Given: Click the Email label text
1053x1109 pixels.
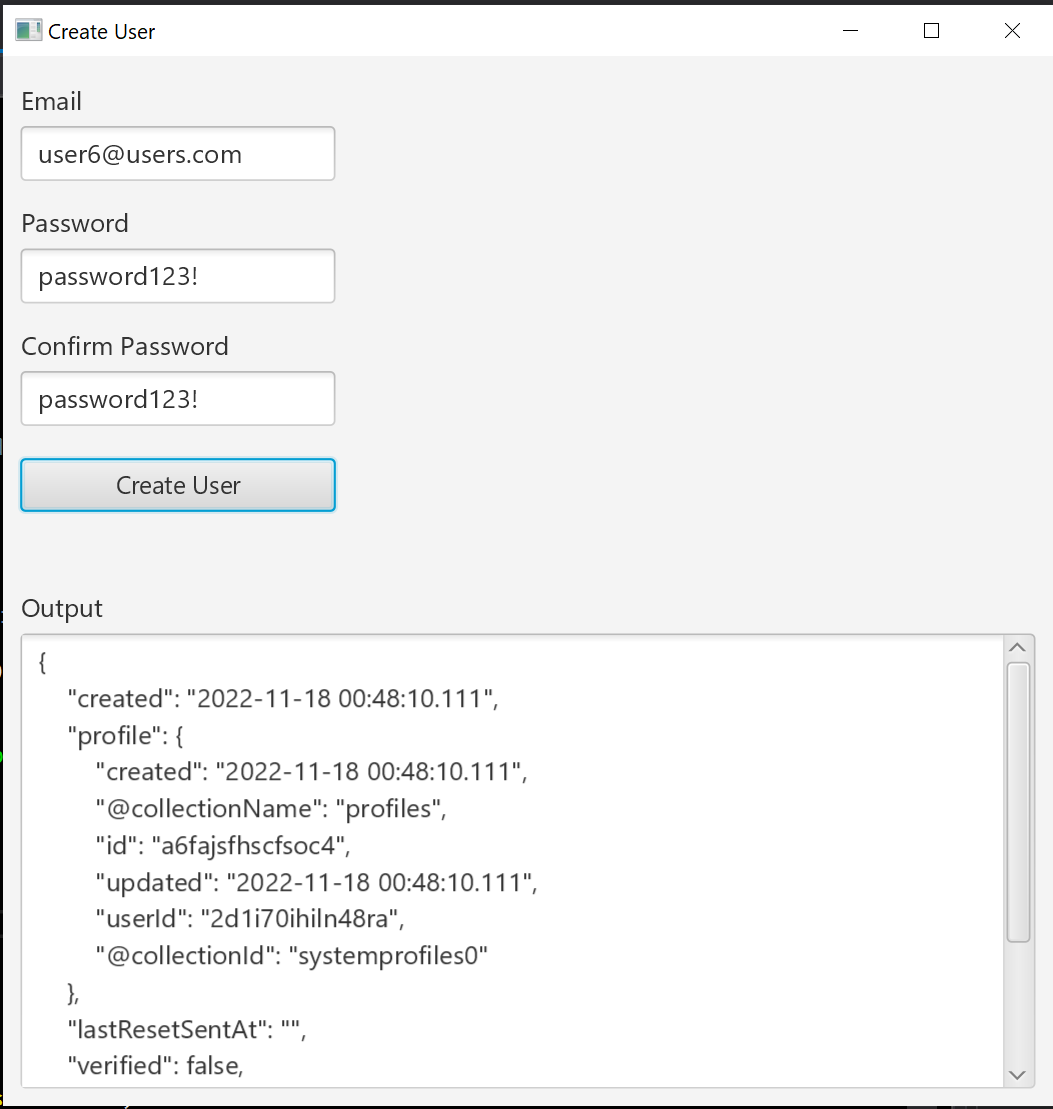Looking at the screenshot, I should pyautogui.click(x=52, y=102).
